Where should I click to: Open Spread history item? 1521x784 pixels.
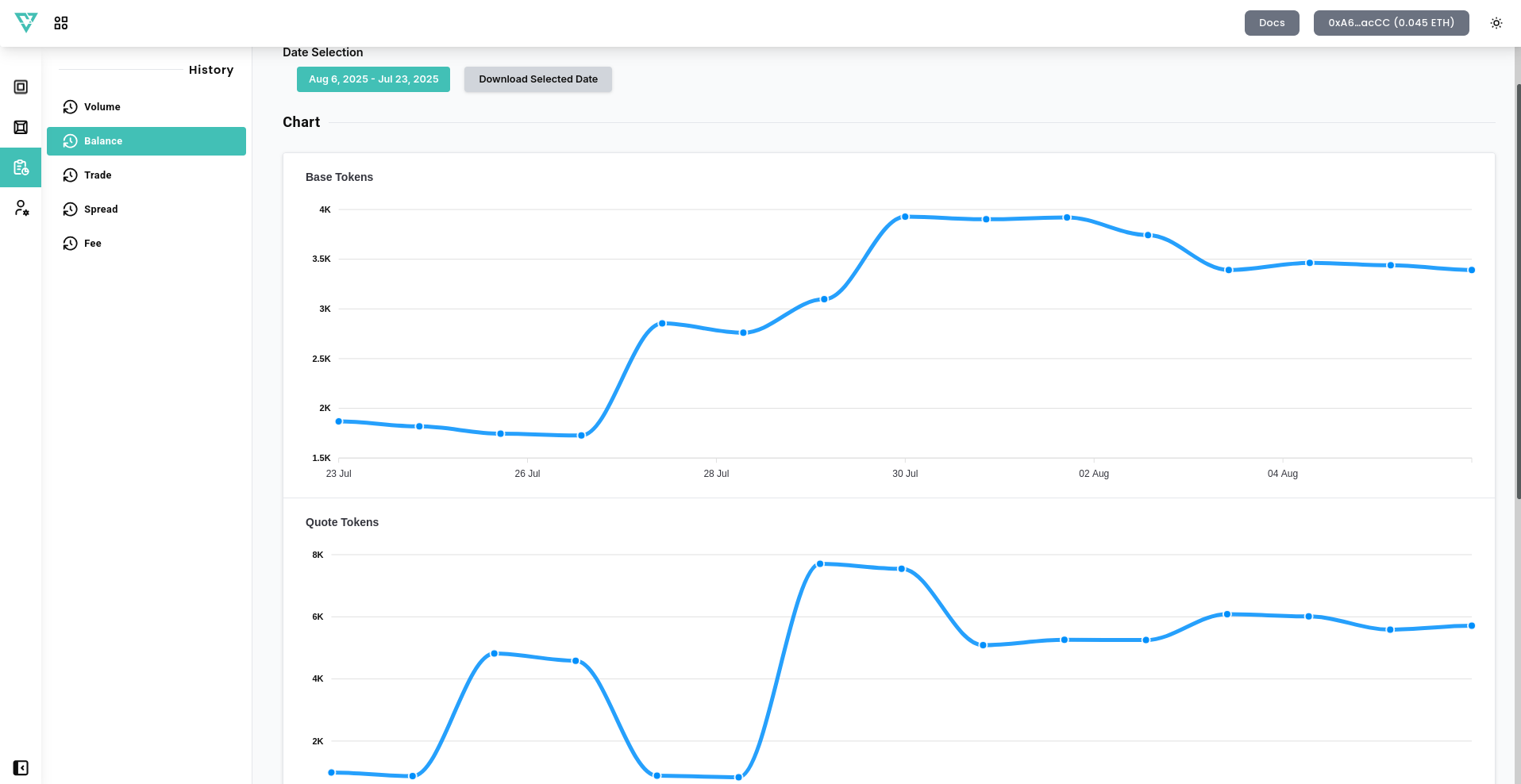(101, 209)
